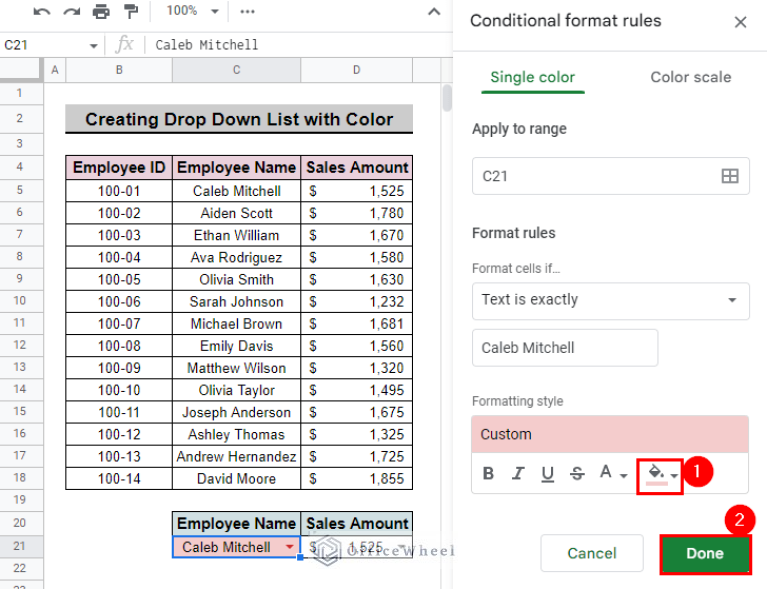Click the Redo icon in toolbar
767x589 pixels.
(72, 11)
